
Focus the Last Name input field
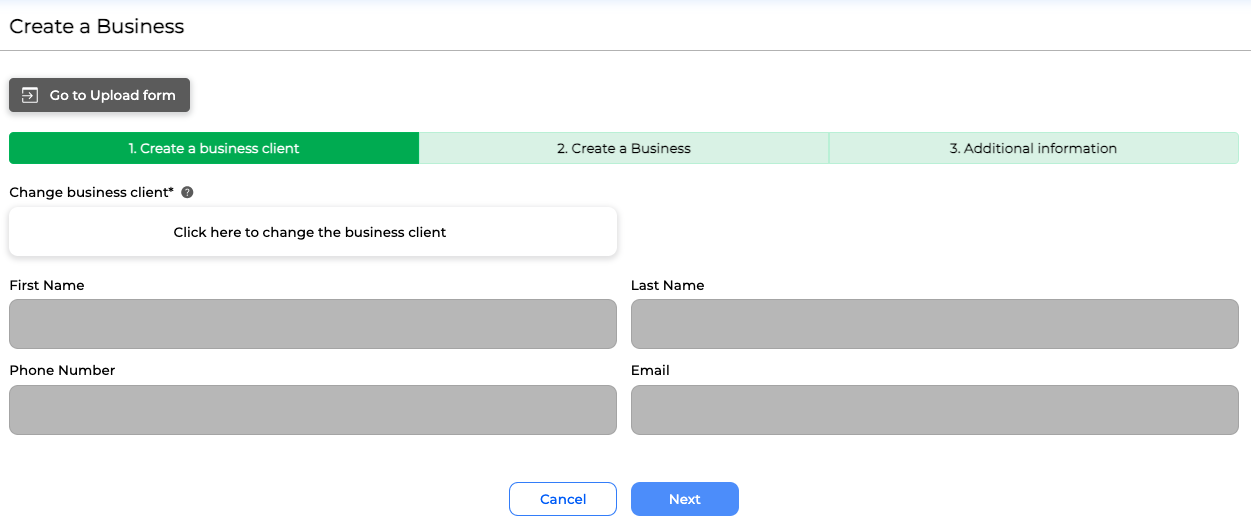[x=934, y=324]
